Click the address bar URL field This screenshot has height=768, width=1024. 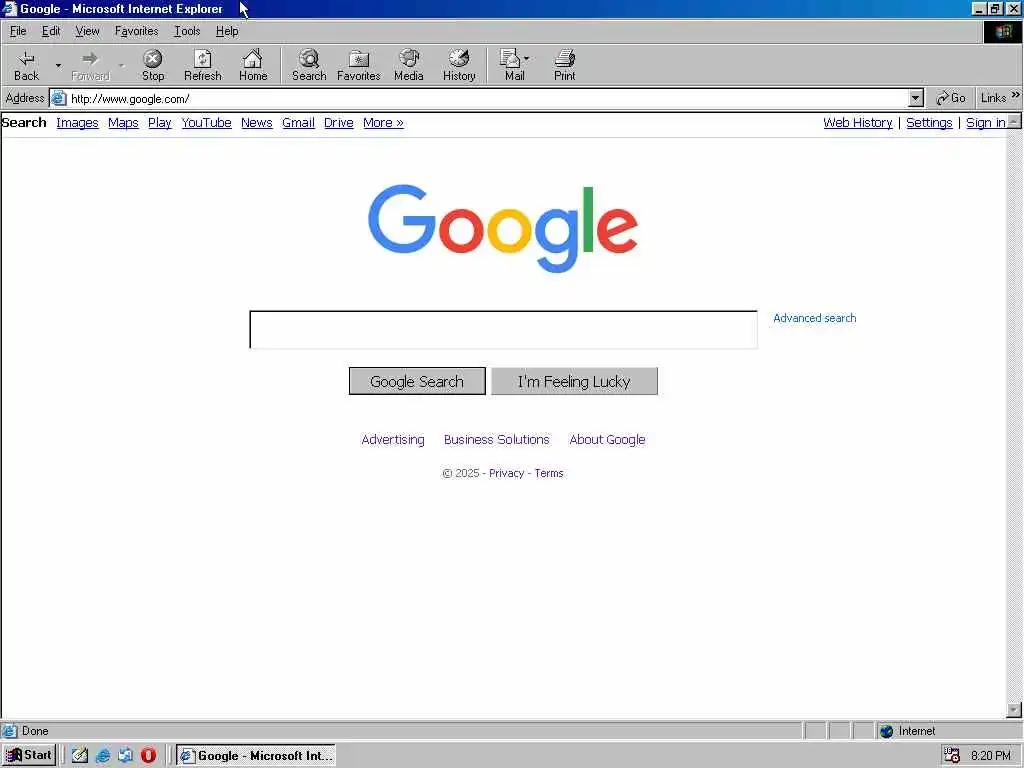tap(487, 99)
